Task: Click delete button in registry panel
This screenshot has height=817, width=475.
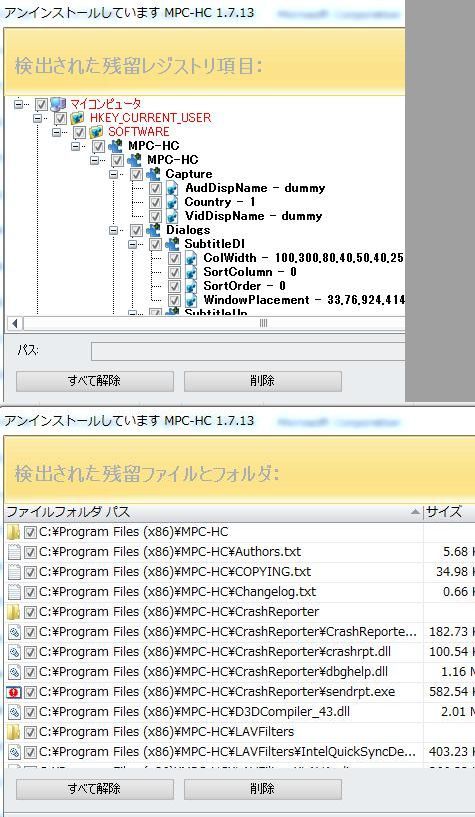Action: (262, 381)
